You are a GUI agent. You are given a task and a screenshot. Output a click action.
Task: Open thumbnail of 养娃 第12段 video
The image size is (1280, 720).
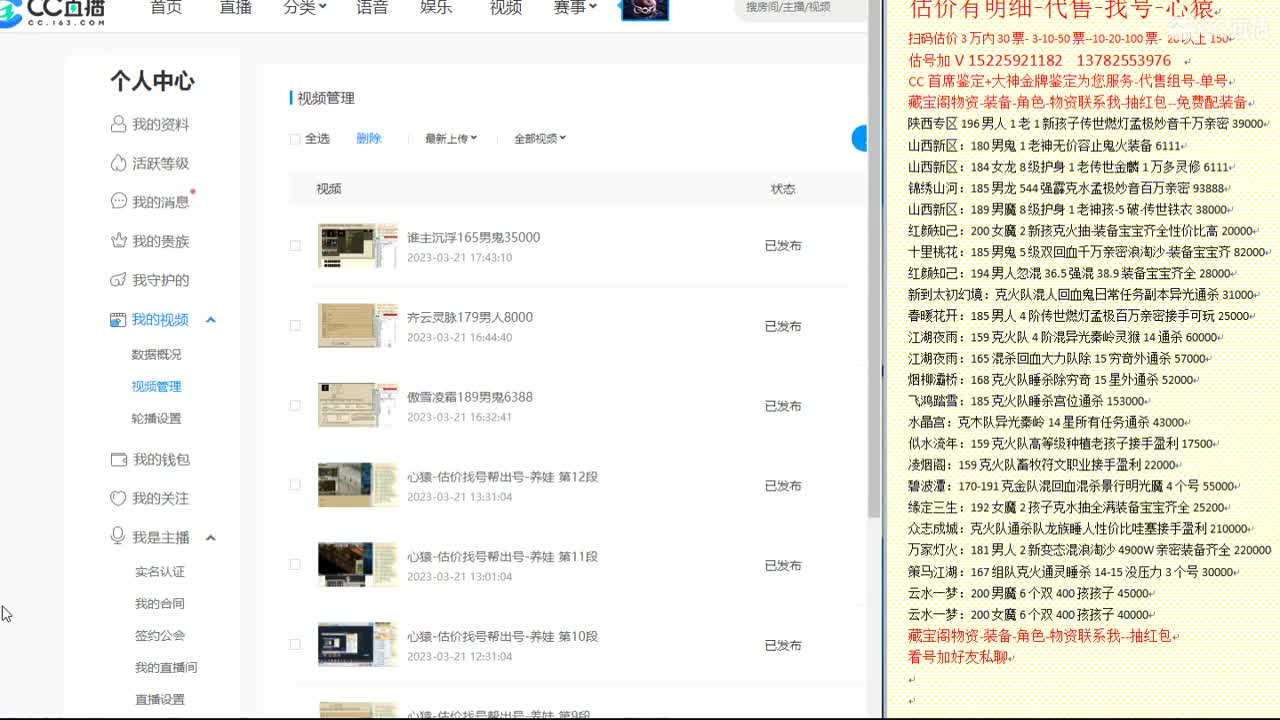coord(358,485)
